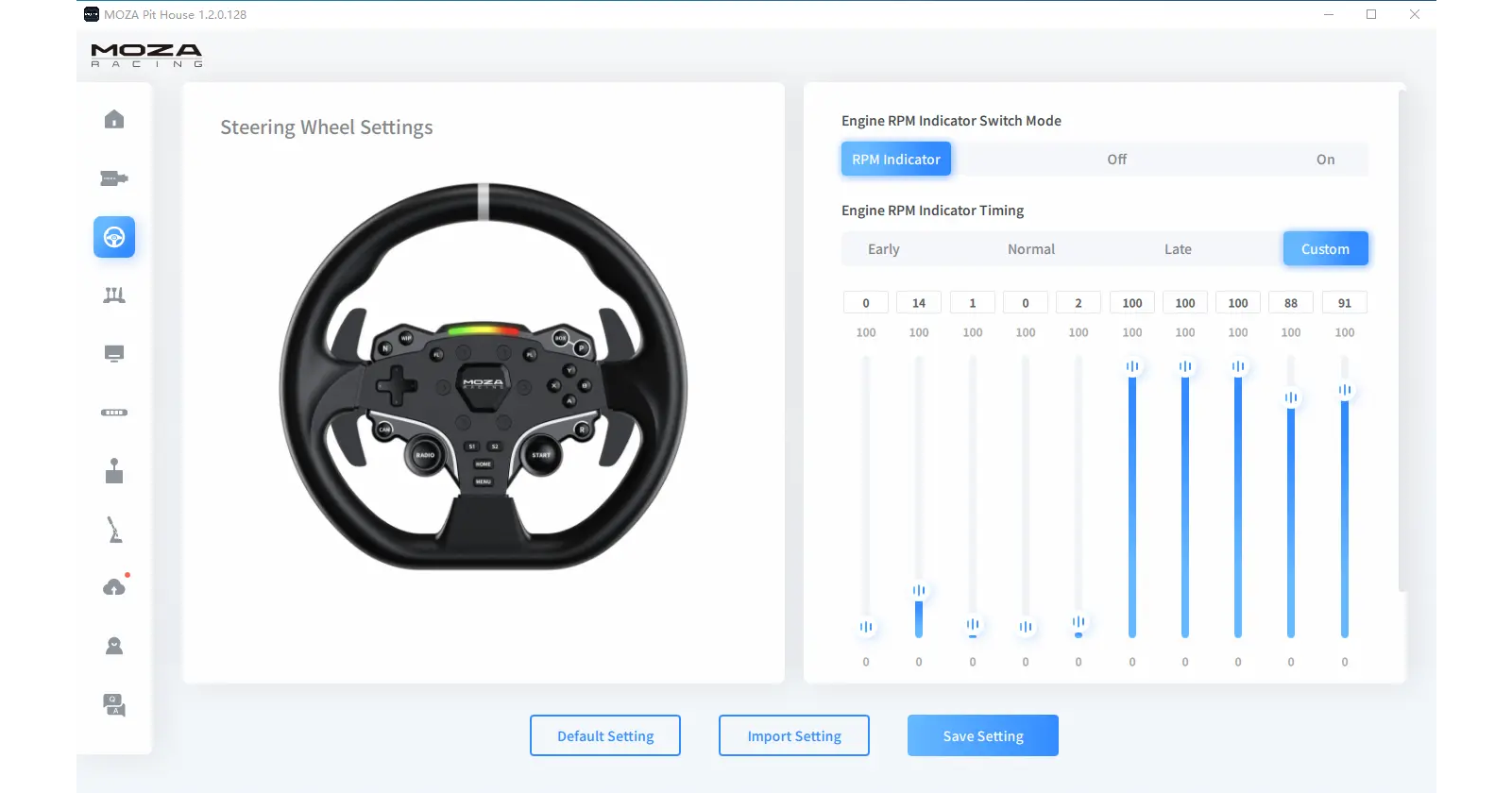Image resolution: width=1512 pixels, height=793 pixels.
Task: Choose Early RPM indicator timing
Action: [883, 249]
